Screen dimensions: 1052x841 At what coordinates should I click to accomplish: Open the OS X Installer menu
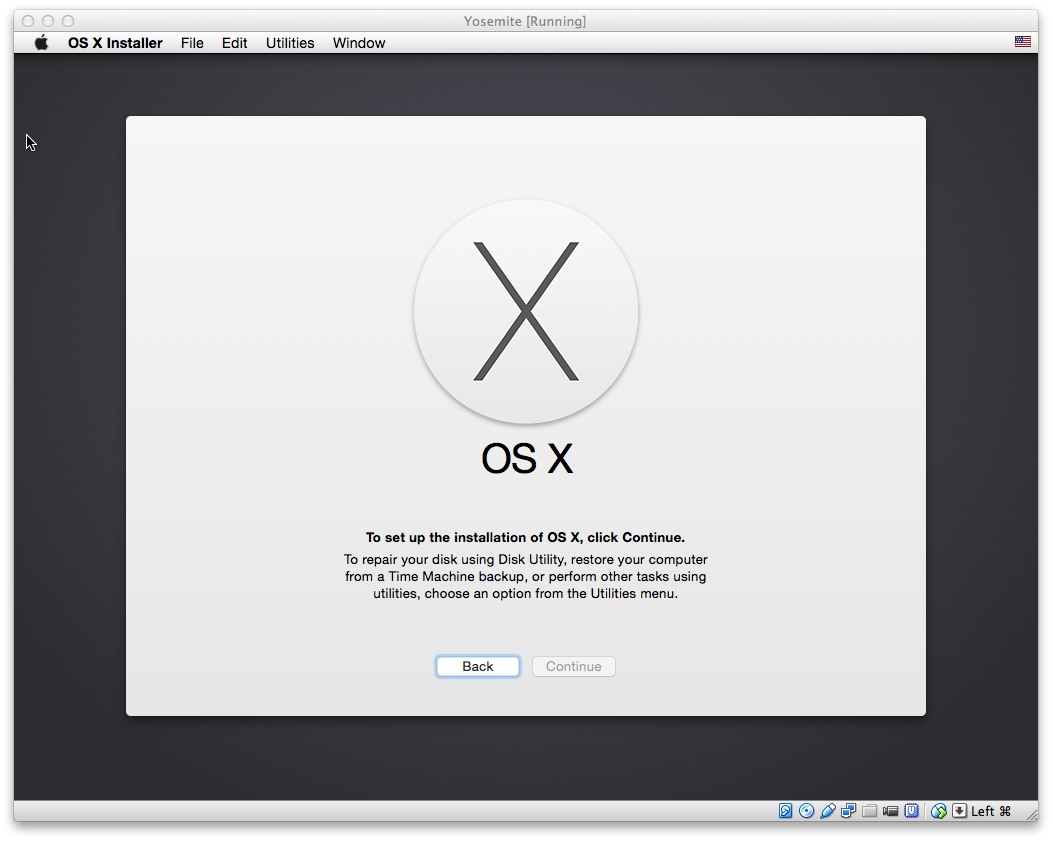tap(115, 43)
